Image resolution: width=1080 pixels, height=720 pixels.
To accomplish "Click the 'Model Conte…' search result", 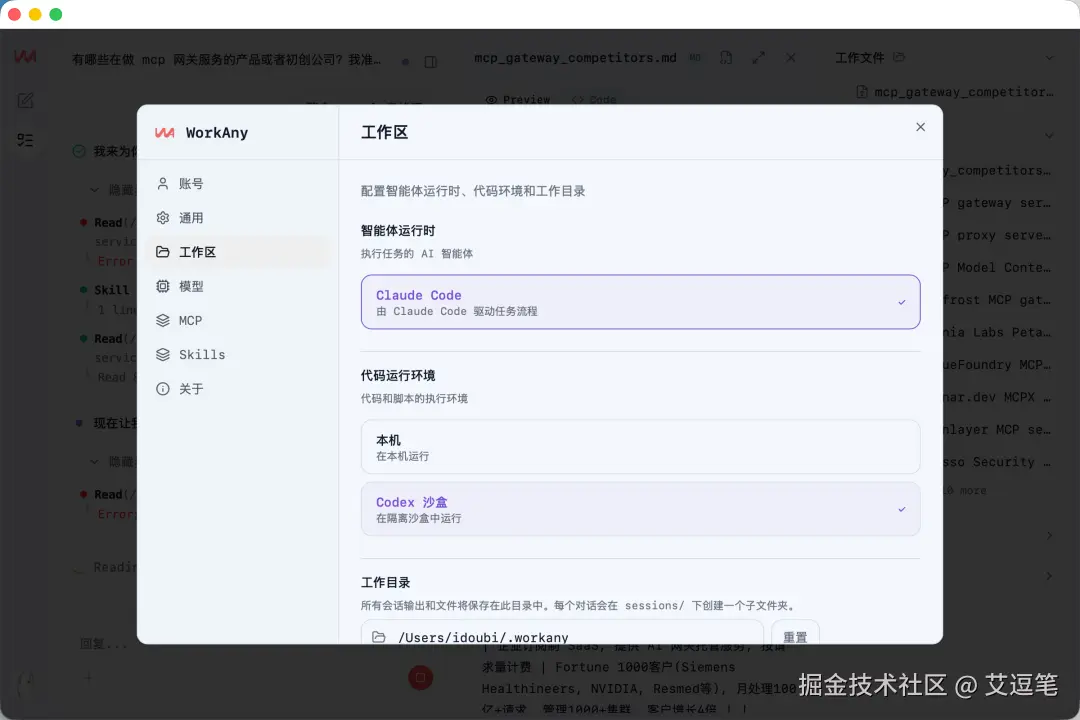I will pos(997,267).
